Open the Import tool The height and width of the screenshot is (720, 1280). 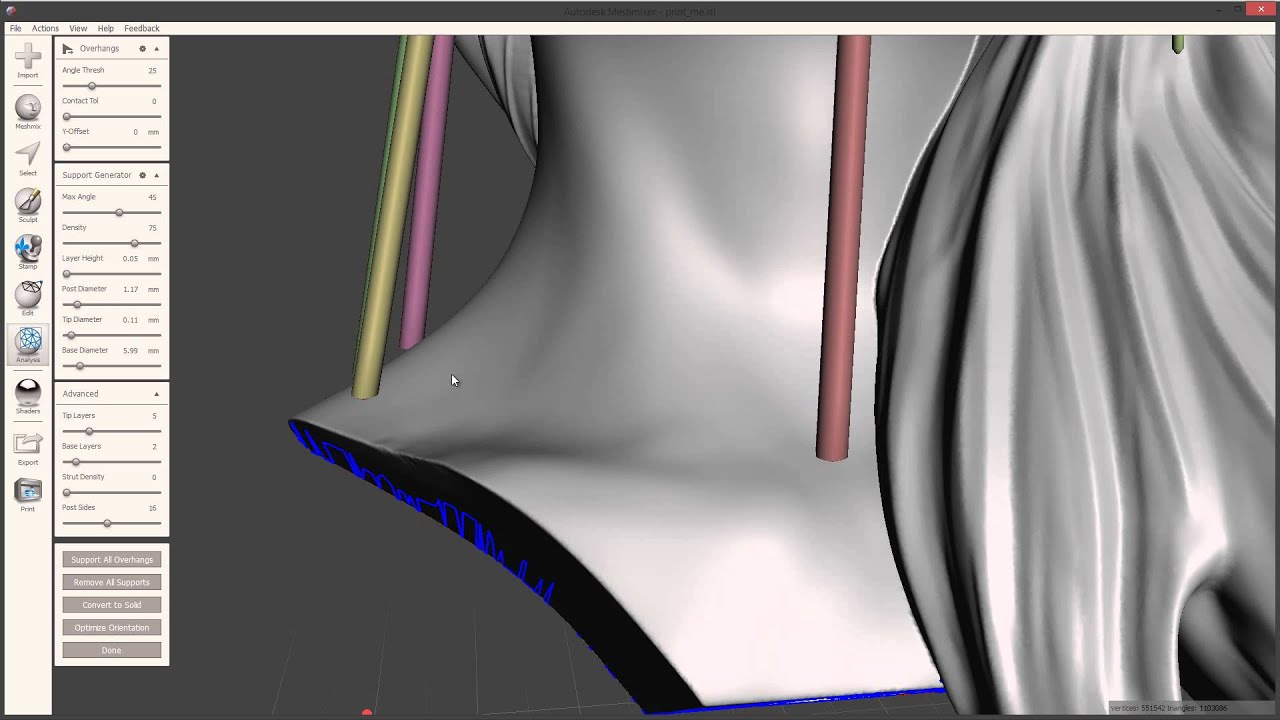pos(28,61)
